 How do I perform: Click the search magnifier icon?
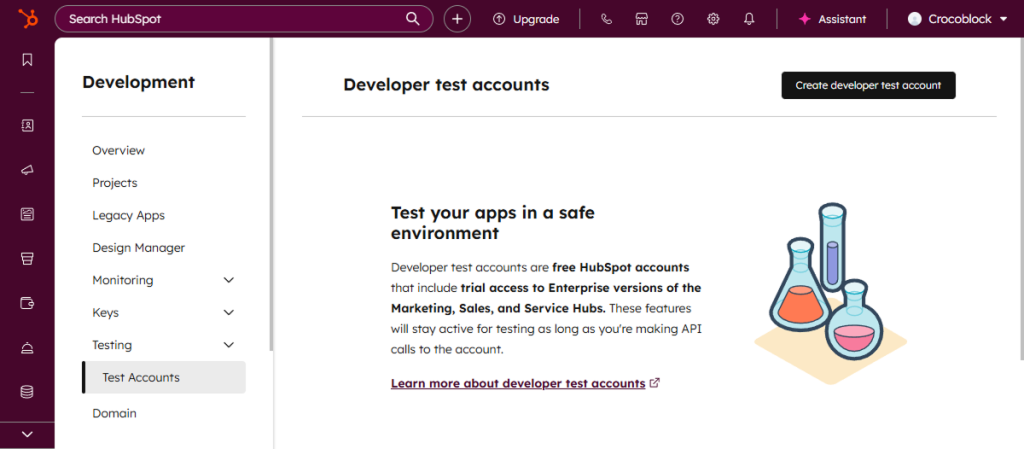point(413,19)
